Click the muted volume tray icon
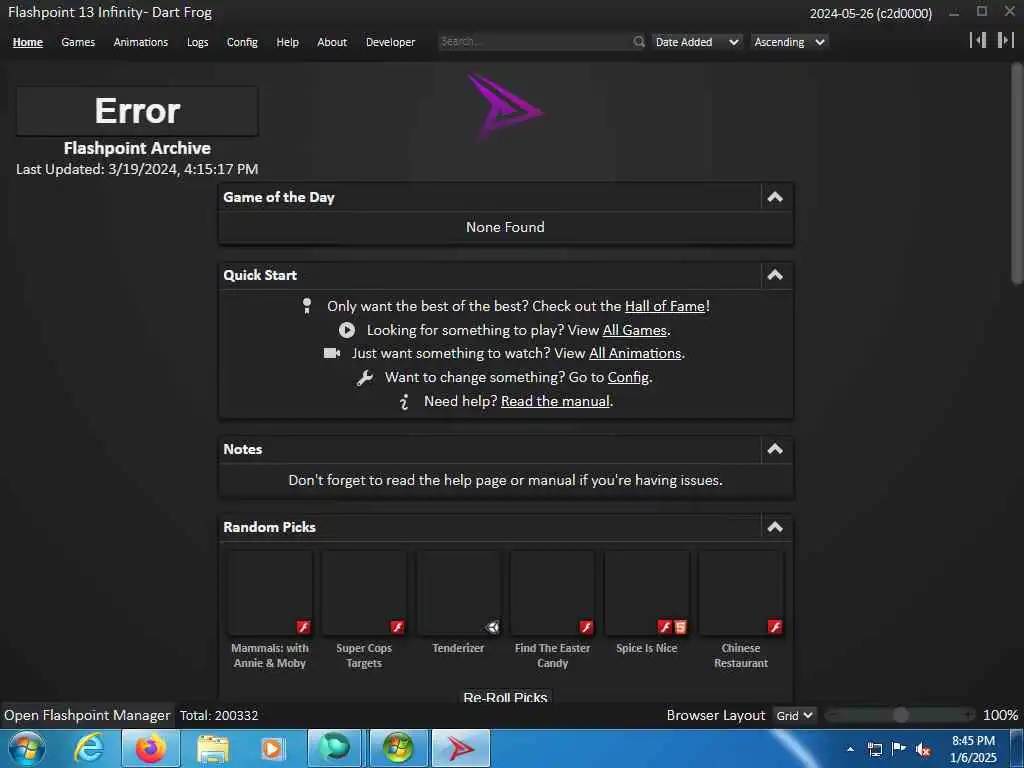The width and height of the screenshot is (1024, 768). [x=923, y=749]
